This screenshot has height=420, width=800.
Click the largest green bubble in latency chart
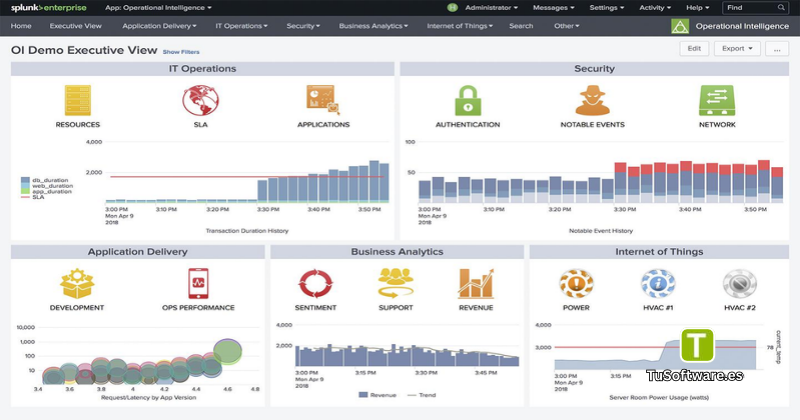point(228,352)
